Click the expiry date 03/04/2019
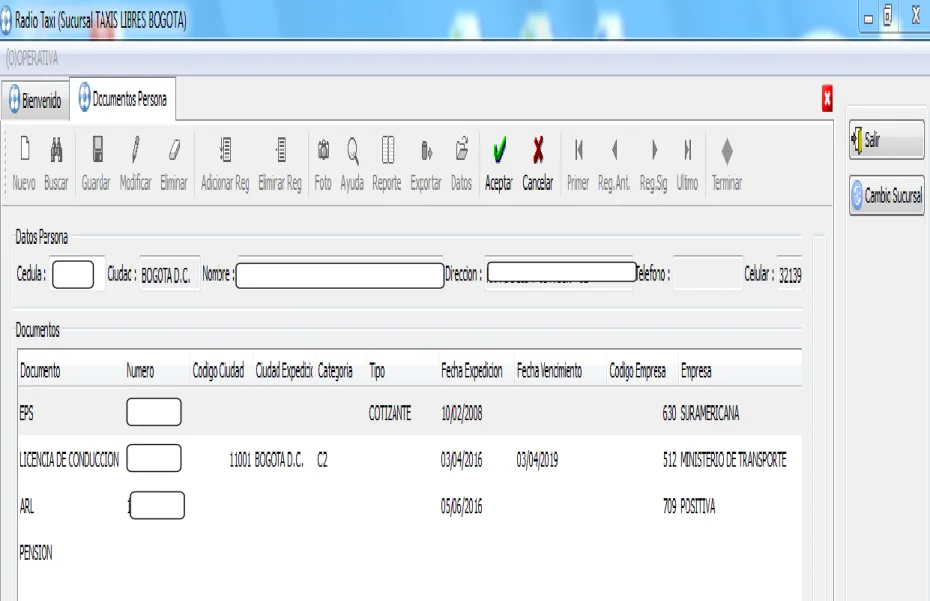 click(537, 460)
